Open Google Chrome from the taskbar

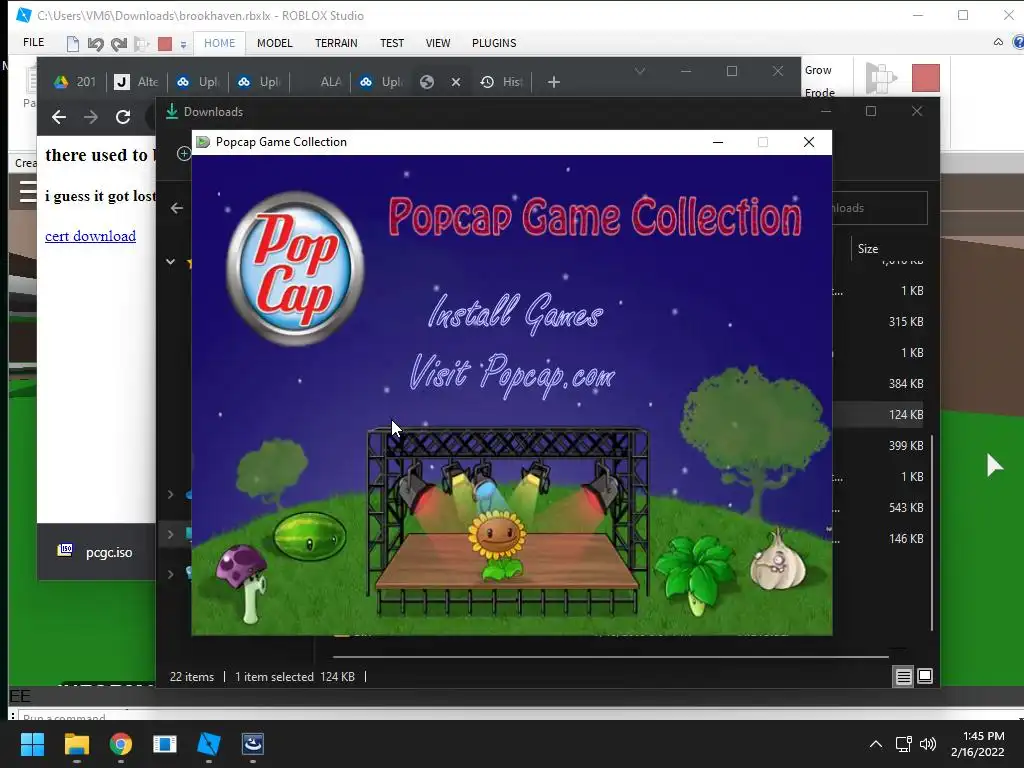(x=121, y=744)
